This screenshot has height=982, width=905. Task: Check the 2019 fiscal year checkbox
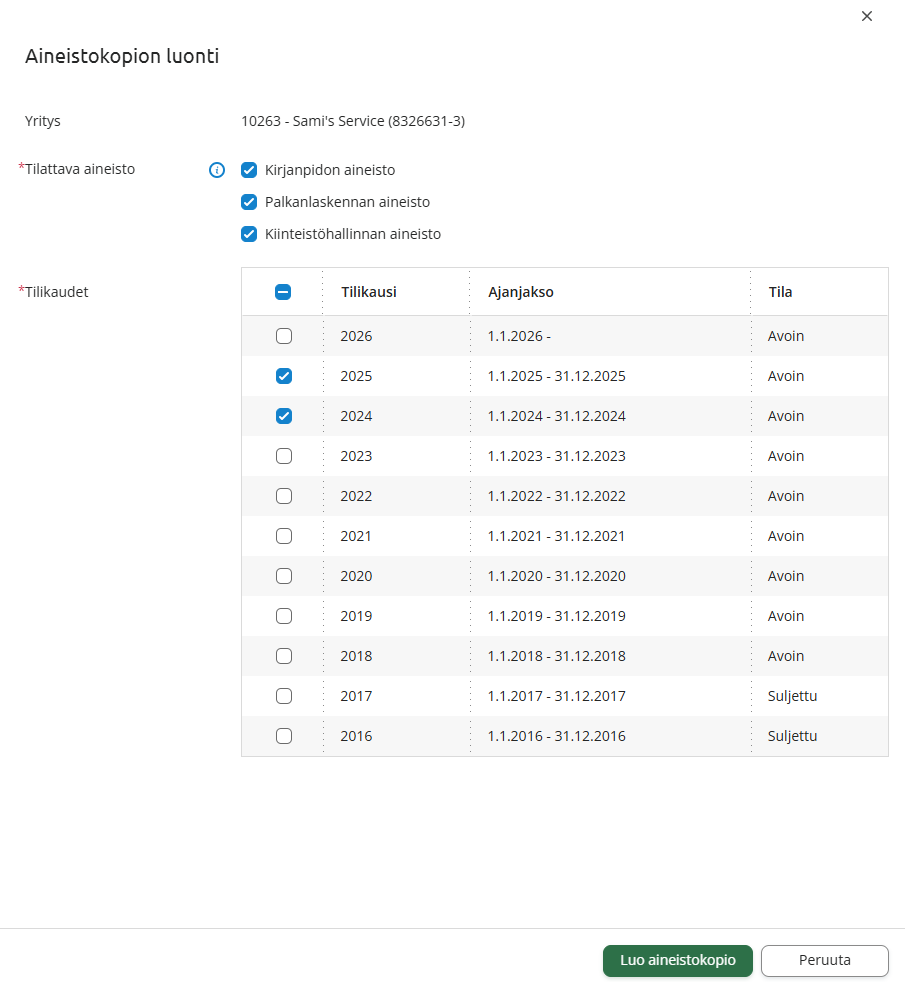[284, 616]
